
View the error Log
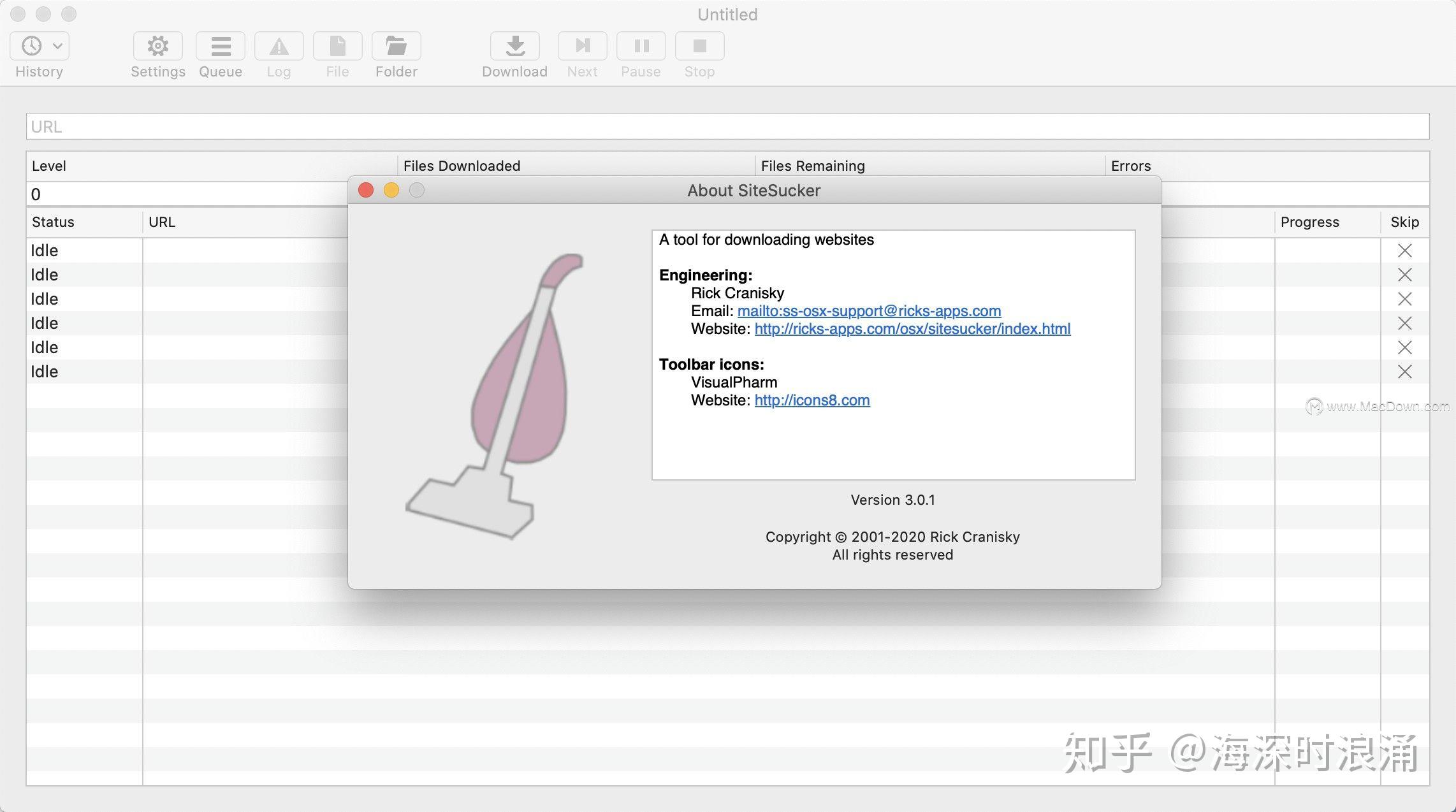(279, 46)
